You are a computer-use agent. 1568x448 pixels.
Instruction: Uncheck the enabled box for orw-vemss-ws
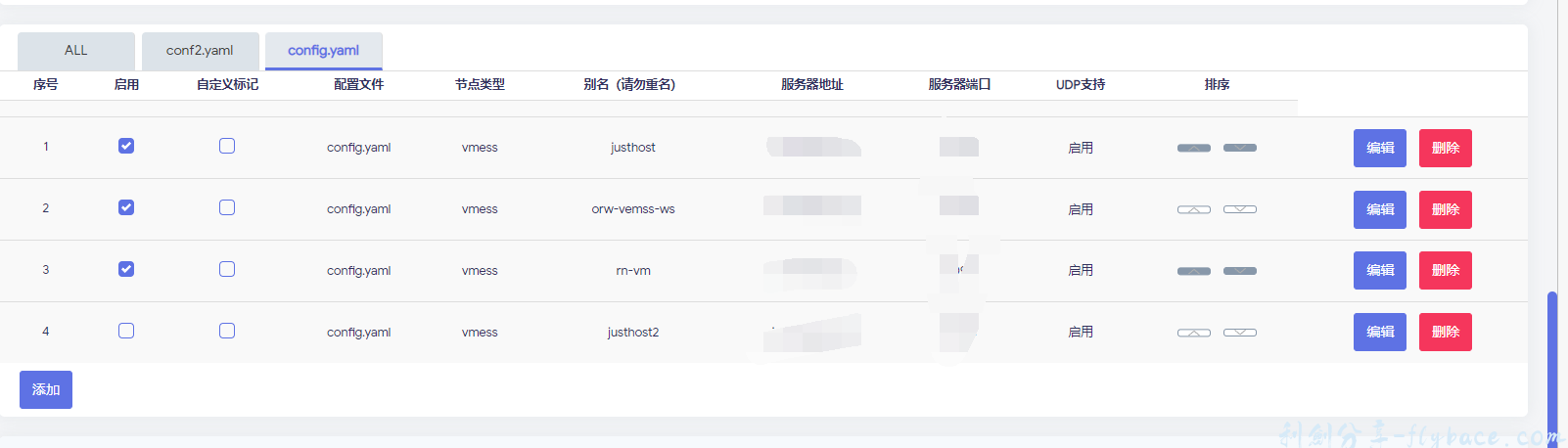(x=126, y=207)
